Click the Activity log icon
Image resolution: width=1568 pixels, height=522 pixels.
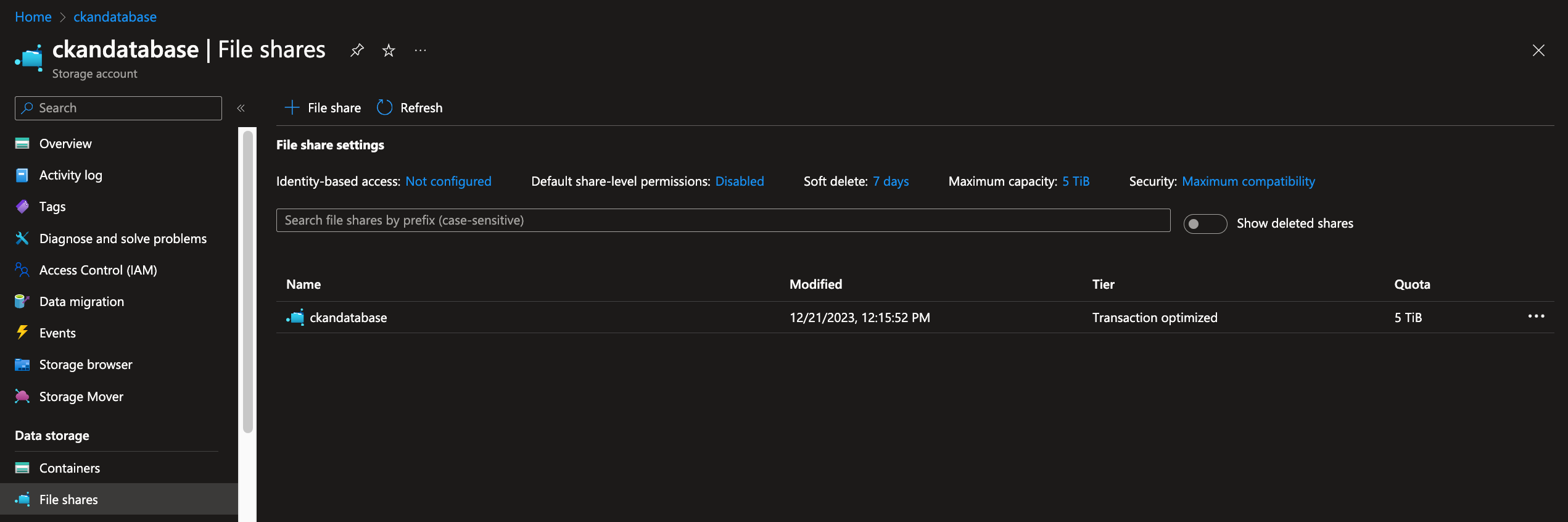click(x=22, y=175)
